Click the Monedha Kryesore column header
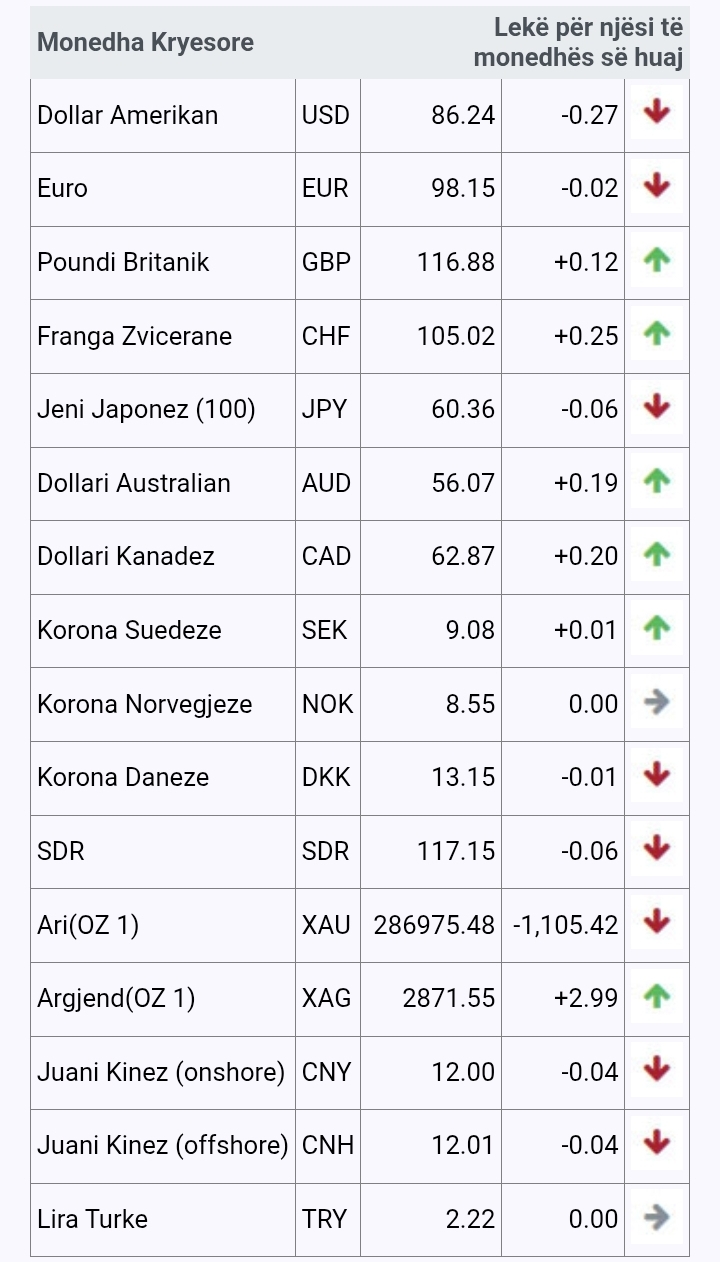 pyautogui.click(x=145, y=43)
